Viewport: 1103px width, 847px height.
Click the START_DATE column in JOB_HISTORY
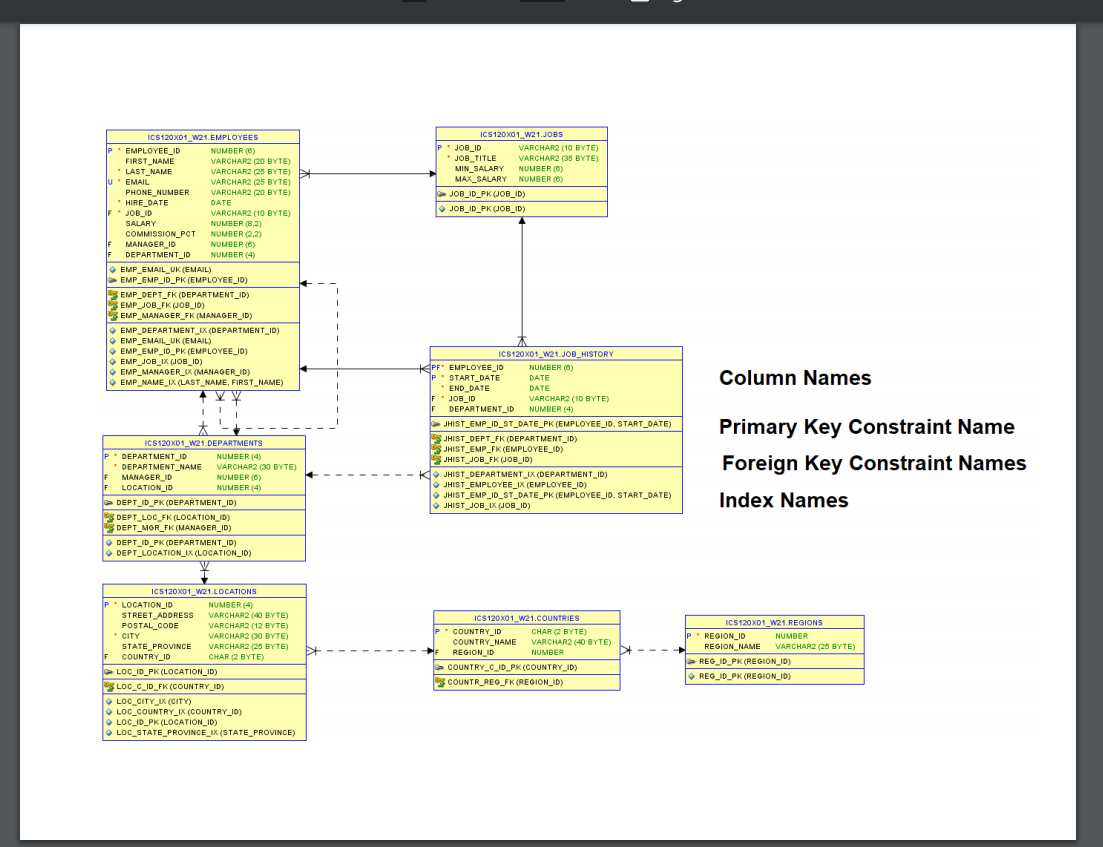coord(474,378)
